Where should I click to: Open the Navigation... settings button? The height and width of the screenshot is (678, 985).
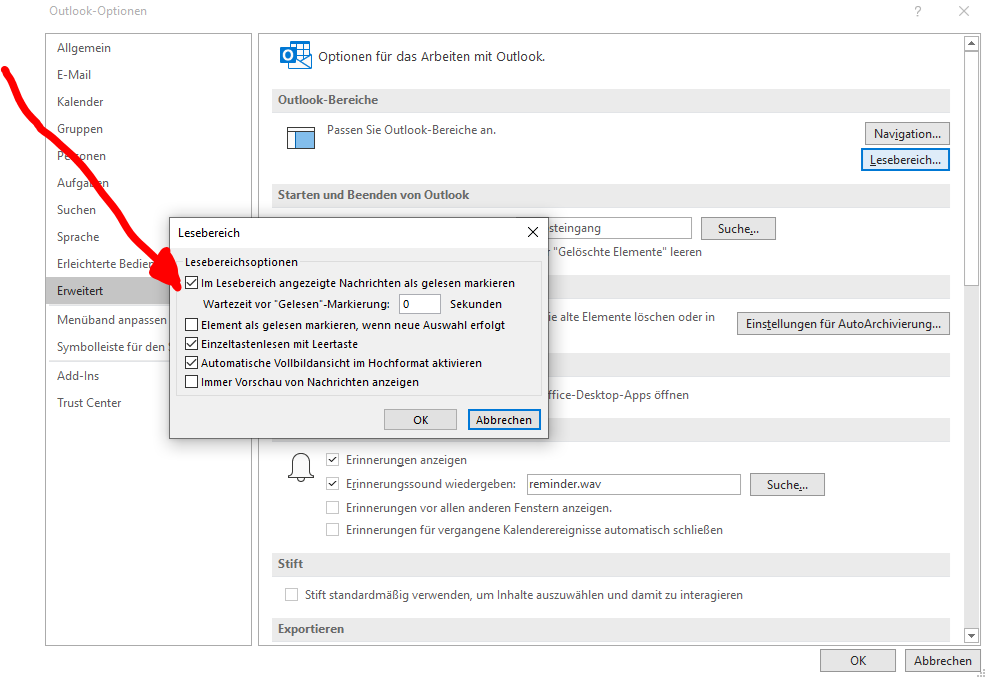[906, 134]
